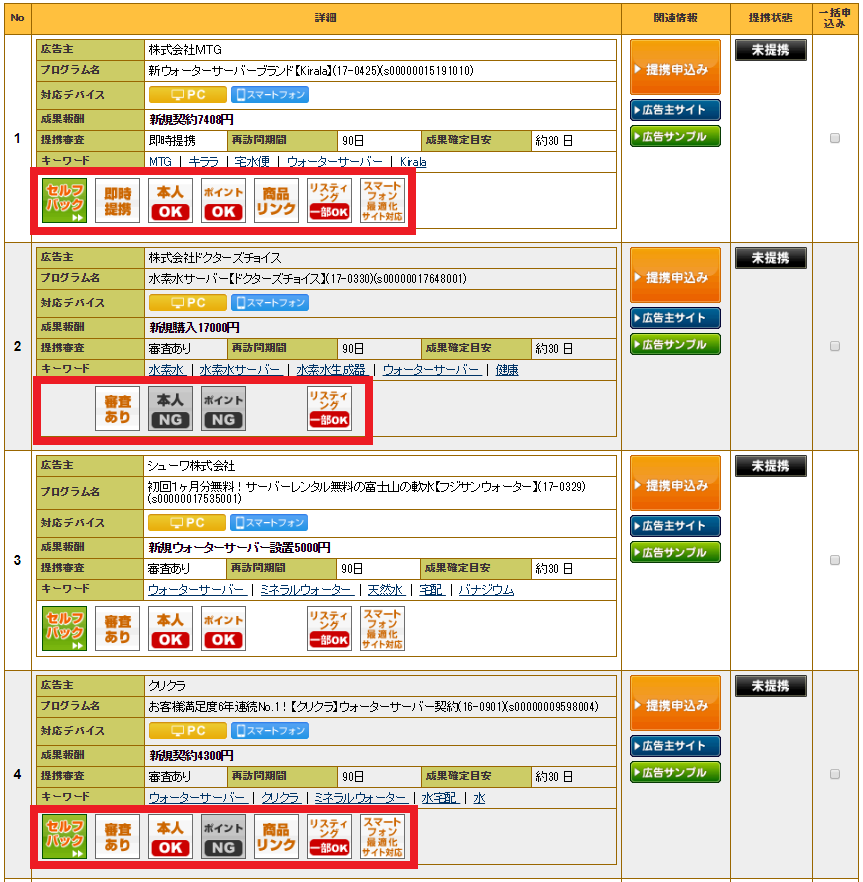Click PC device badge in クリクラ row
863x882 pixels.
click(188, 731)
